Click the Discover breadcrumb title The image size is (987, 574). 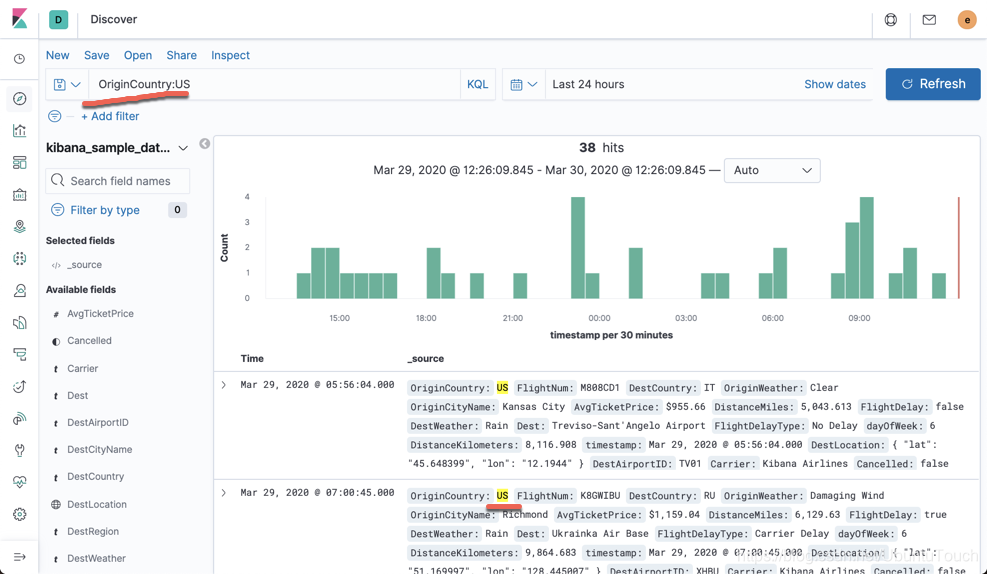click(113, 20)
